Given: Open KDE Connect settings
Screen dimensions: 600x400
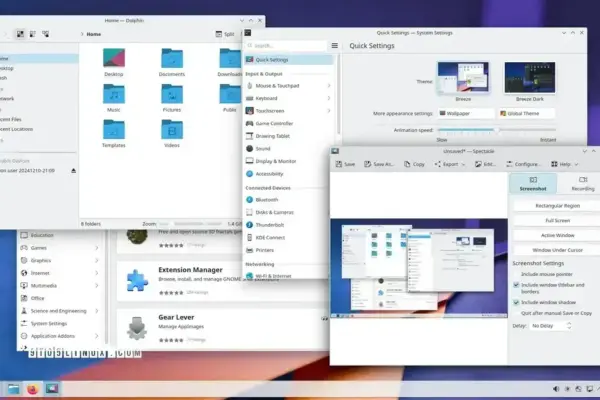Looking at the screenshot, I should 286,238.
